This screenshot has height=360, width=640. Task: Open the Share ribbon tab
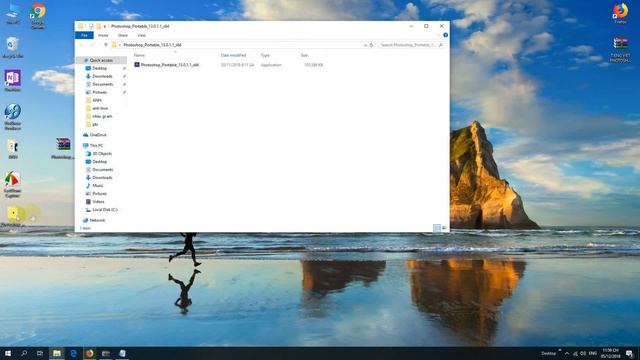click(122, 36)
